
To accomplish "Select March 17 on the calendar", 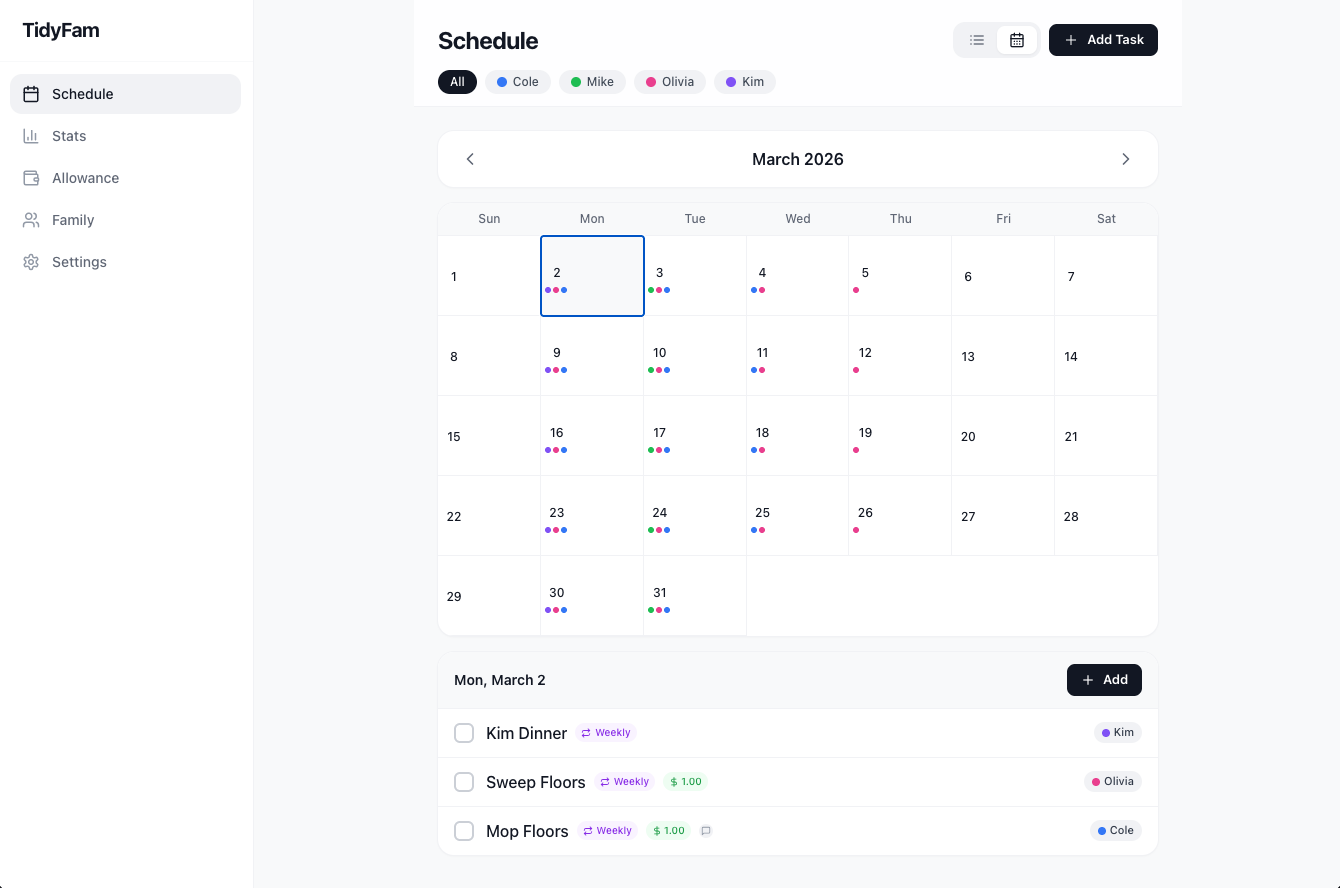I will 694,435.
